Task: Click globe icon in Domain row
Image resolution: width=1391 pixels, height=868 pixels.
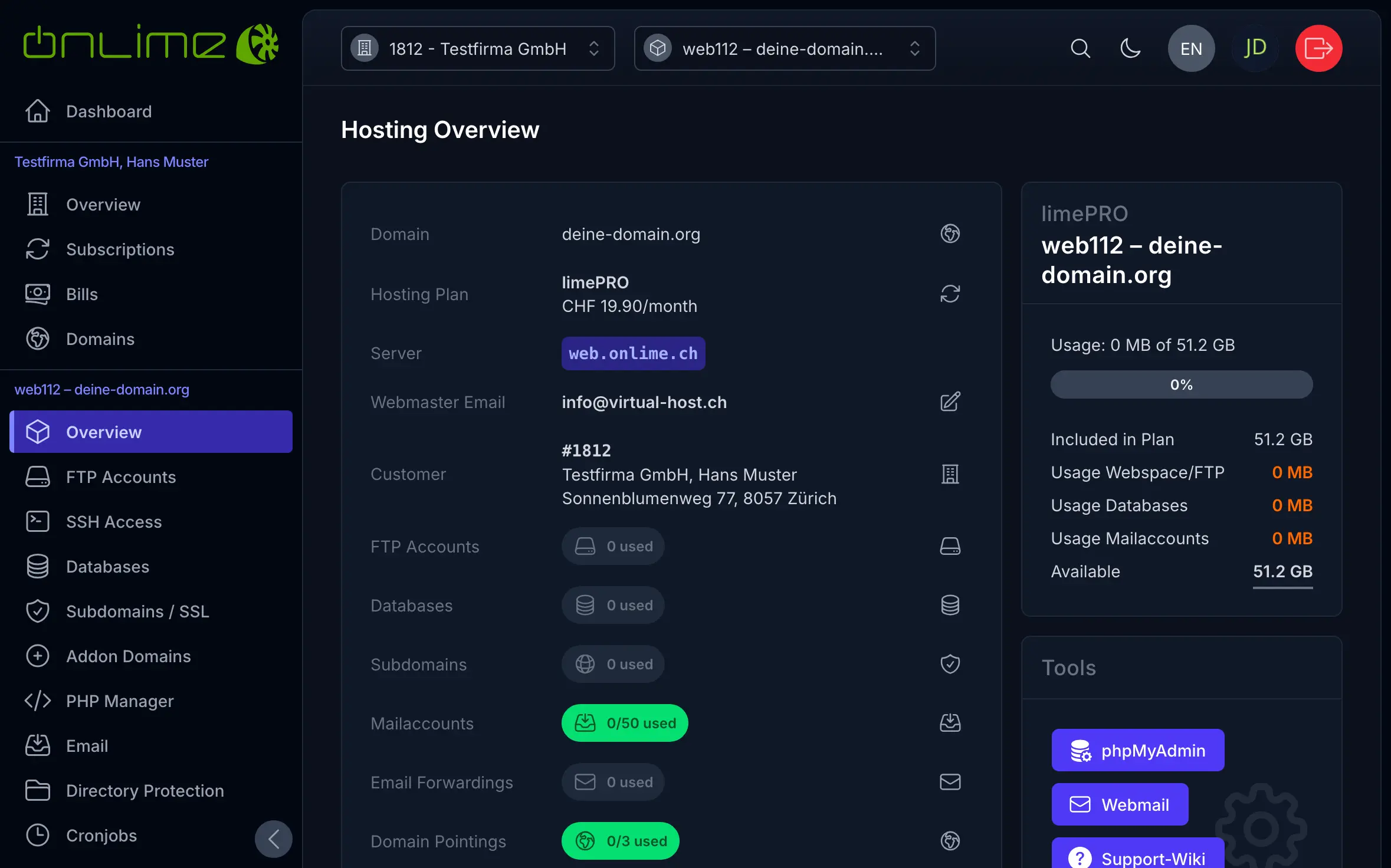Action: coord(950,234)
